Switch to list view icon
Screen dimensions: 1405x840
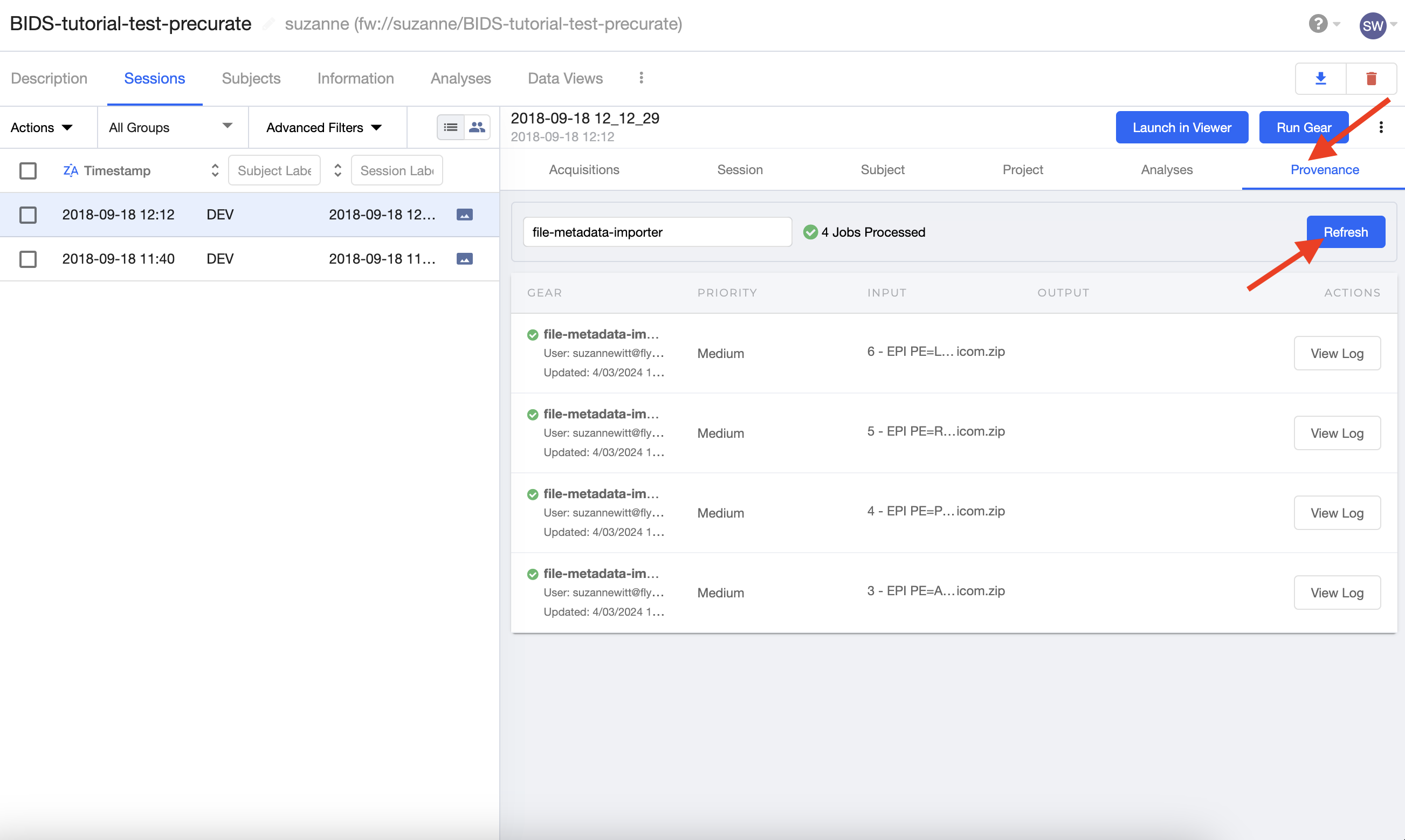pos(450,127)
